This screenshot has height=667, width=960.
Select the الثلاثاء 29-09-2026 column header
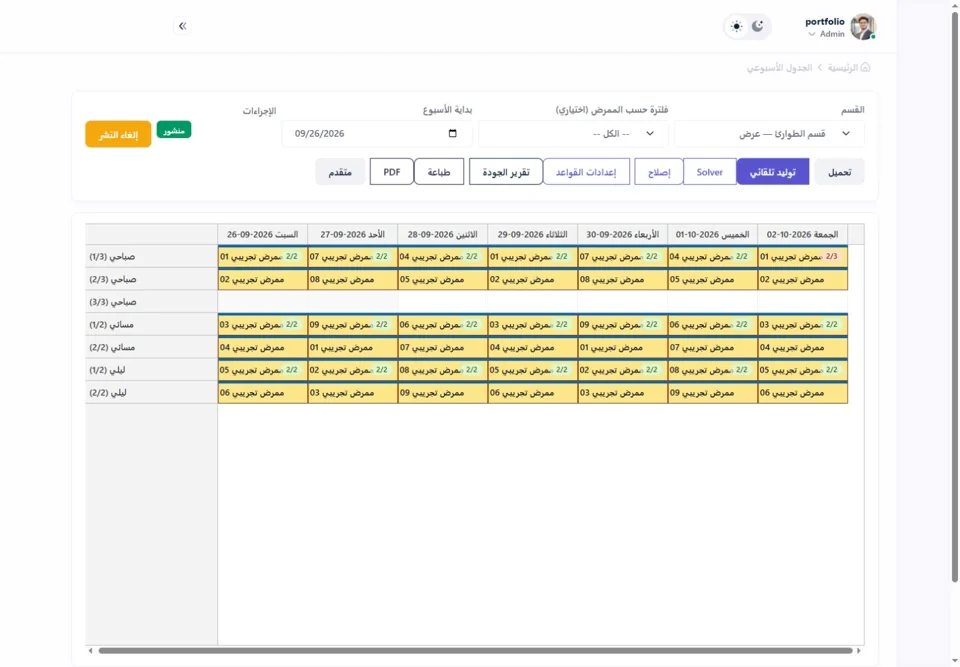coord(533,235)
